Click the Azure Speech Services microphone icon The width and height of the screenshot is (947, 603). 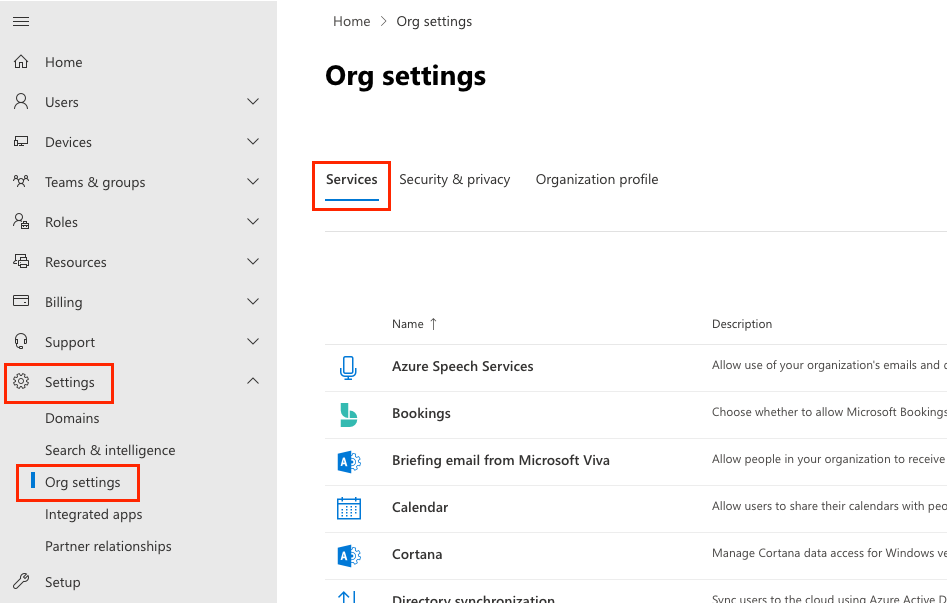(348, 367)
